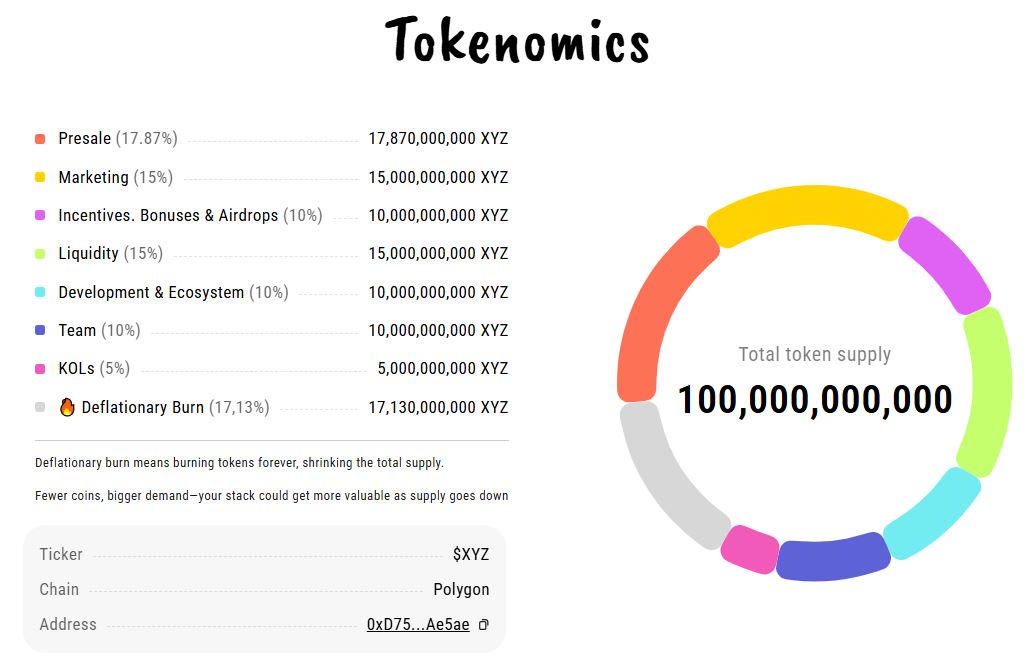Click the 100,000,000,000 total supply number

[x=815, y=400]
